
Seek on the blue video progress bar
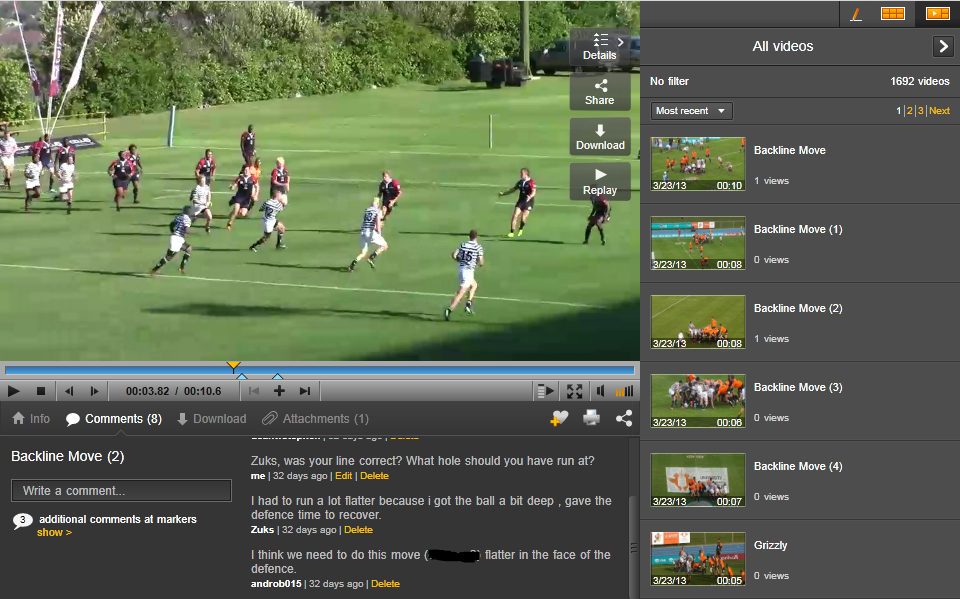coord(320,369)
